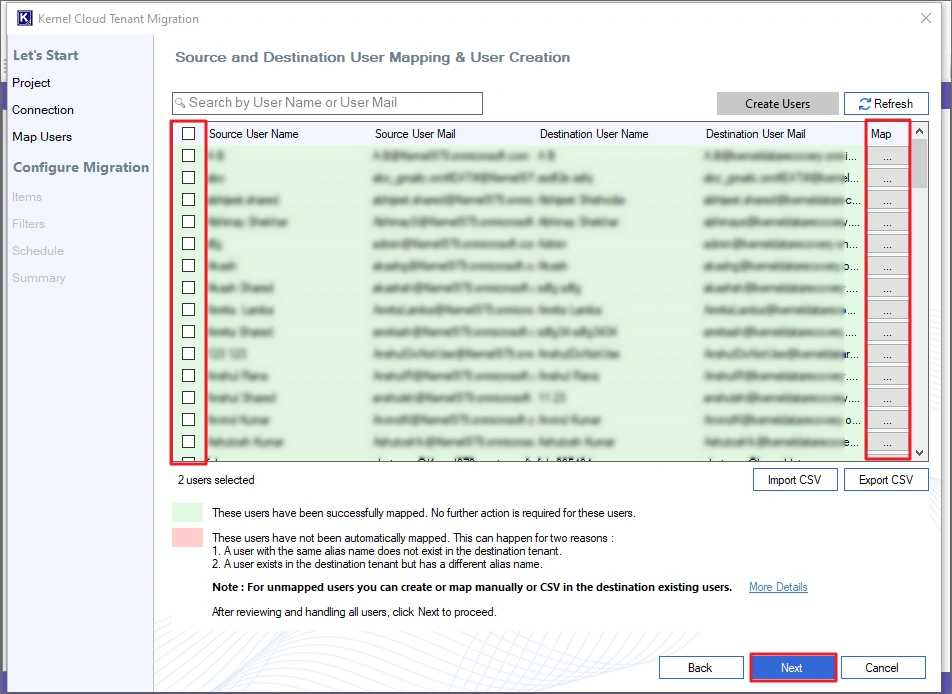Tick the select-all header checkbox
The width and height of the screenshot is (952, 694).
pyautogui.click(x=188, y=133)
